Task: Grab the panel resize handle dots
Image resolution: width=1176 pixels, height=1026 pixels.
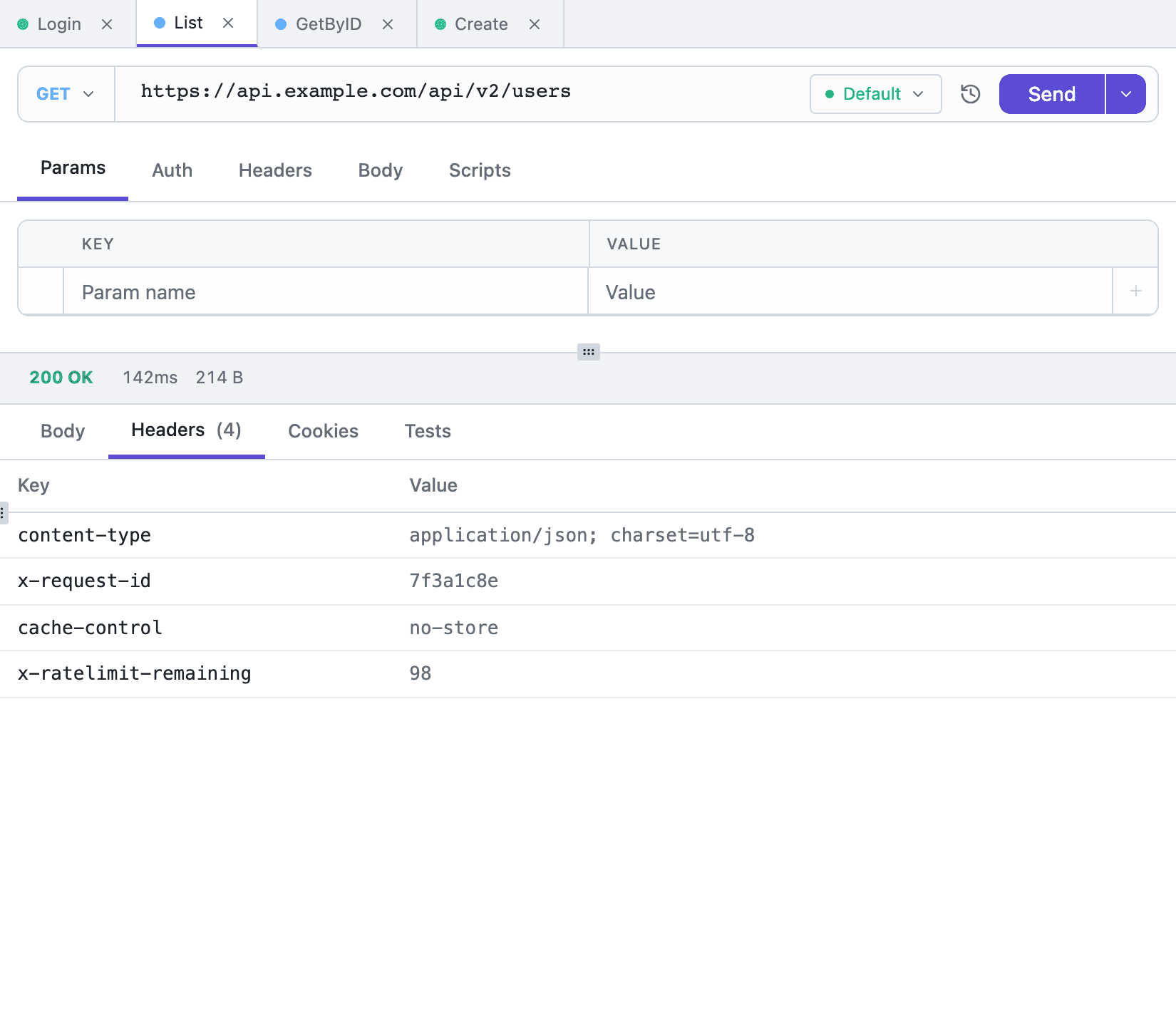Action: [589, 352]
